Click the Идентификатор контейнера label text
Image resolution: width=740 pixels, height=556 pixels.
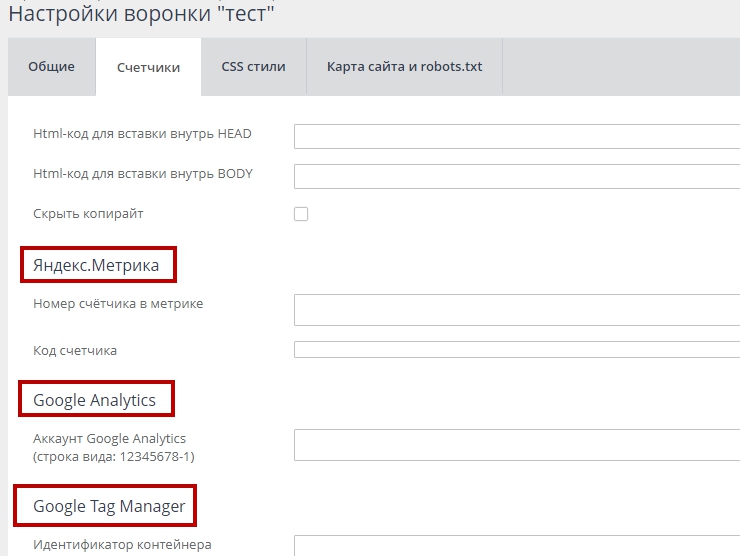point(122,545)
